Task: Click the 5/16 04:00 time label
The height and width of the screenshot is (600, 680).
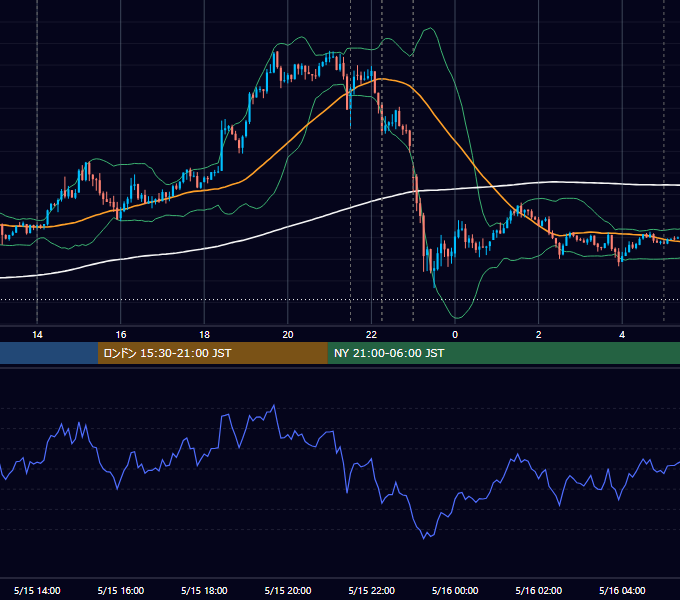Action: pyautogui.click(x=622, y=590)
